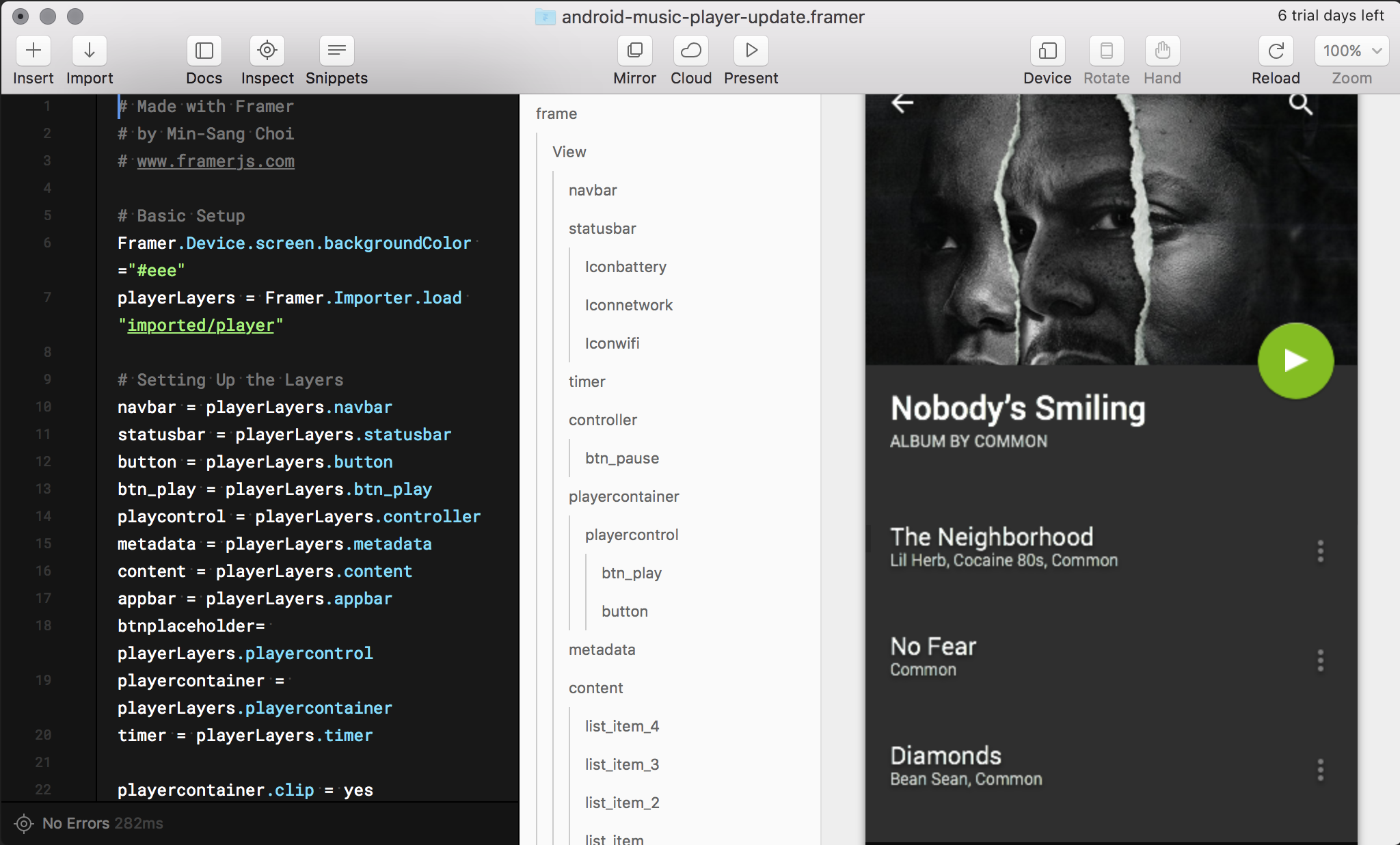The image size is (1400, 845).
Task: Start Present mode
Action: [751, 51]
